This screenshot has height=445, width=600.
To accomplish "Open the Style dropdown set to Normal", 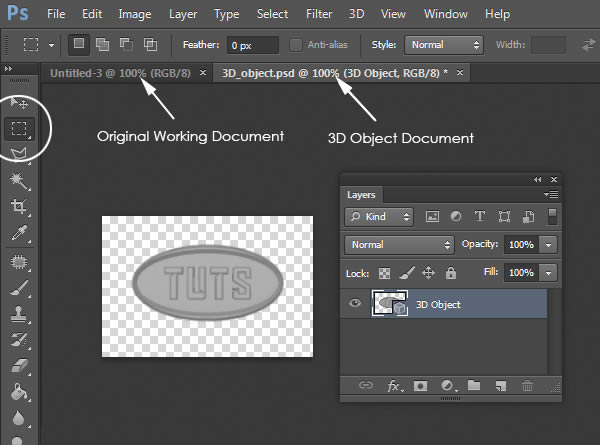I will 444,45.
